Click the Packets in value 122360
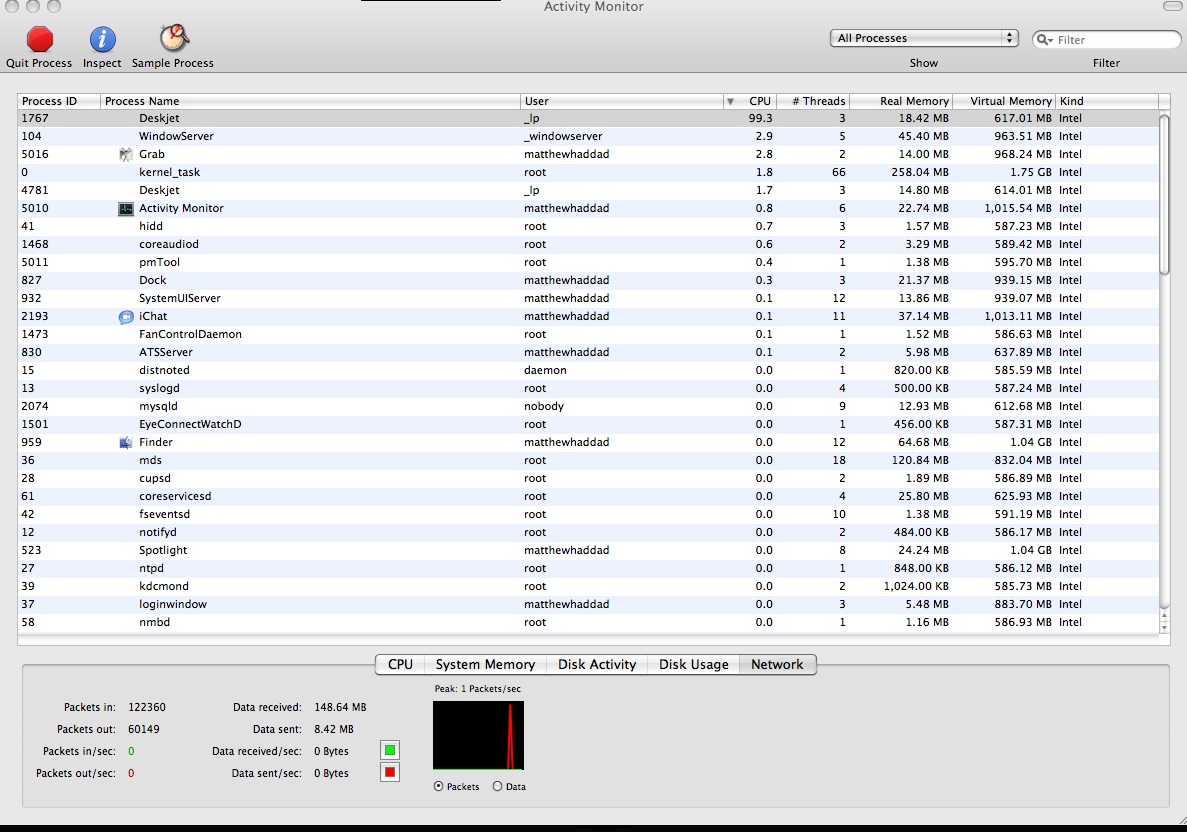Screen dimensions: 1187x832 (147, 708)
